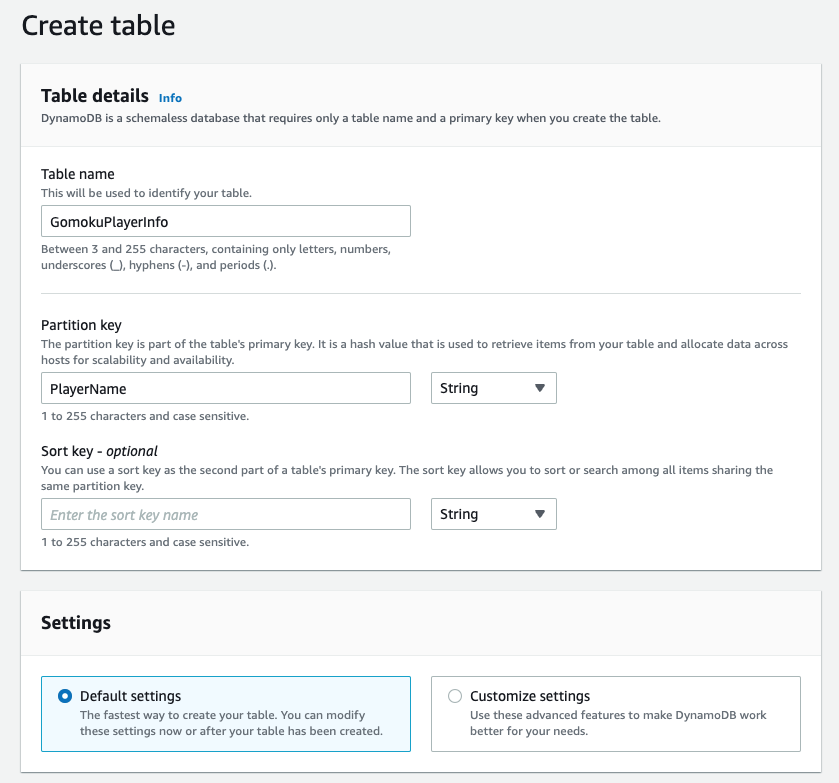Open the partition key String type dropdown
Screen dimensions: 839x783
point(493,388)
